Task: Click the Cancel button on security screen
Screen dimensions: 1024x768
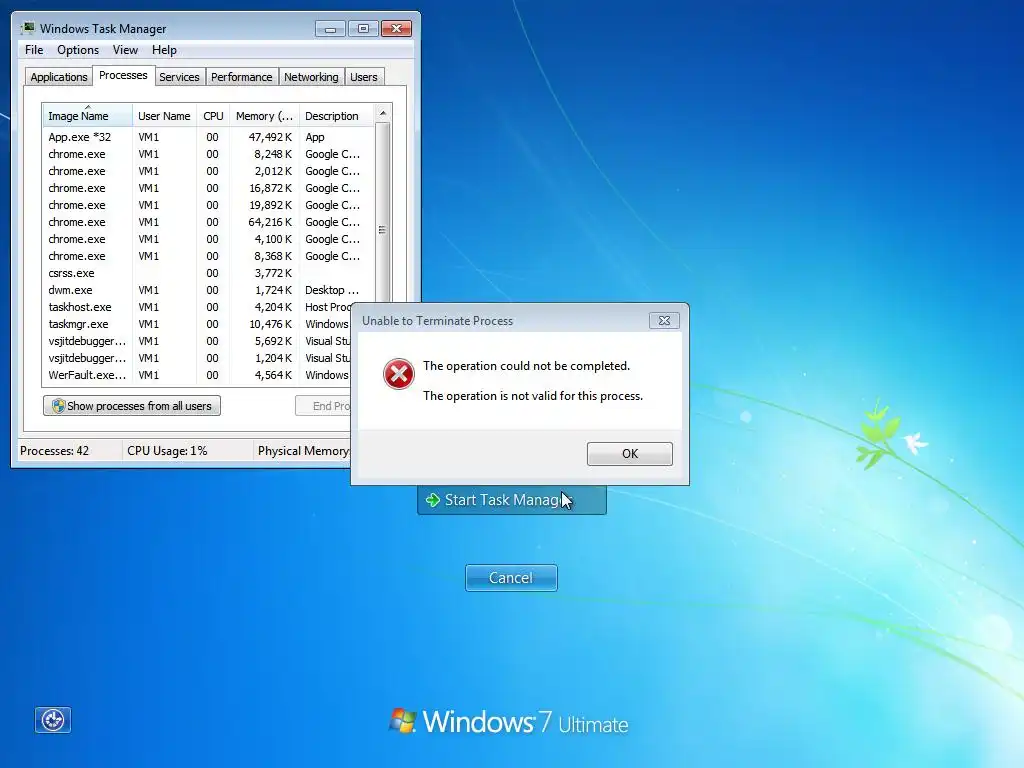Action: click(511, 577)
